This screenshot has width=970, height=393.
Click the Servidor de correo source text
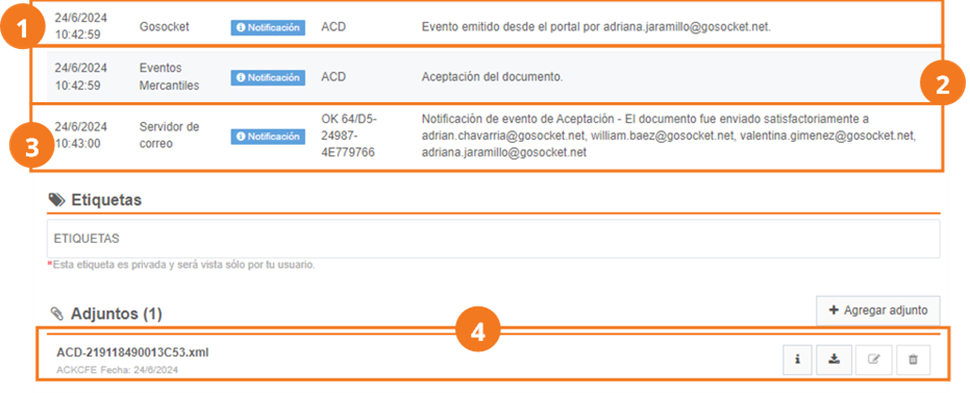pos(170,136)
